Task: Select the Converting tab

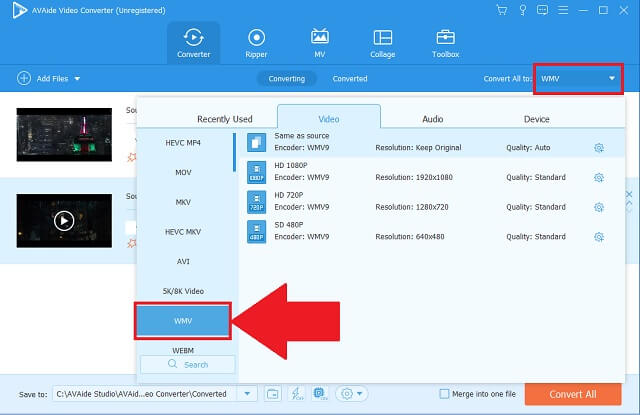Action: pos(287,79)
